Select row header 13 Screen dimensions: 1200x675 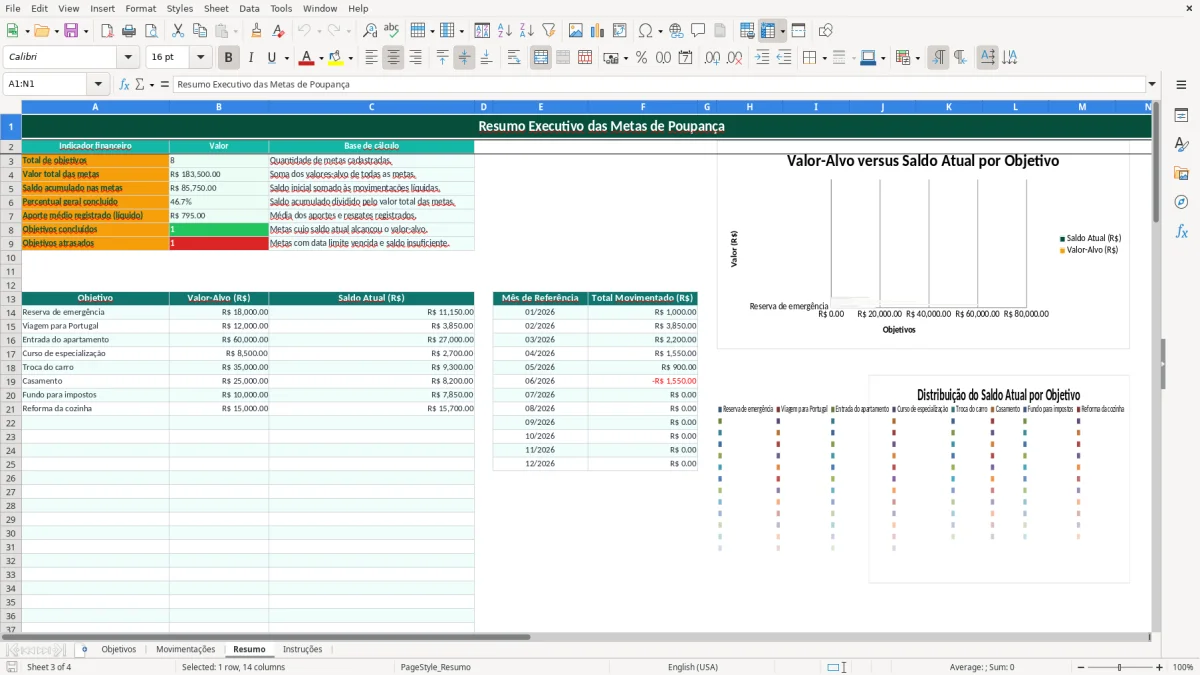click(x=10, y=298)
